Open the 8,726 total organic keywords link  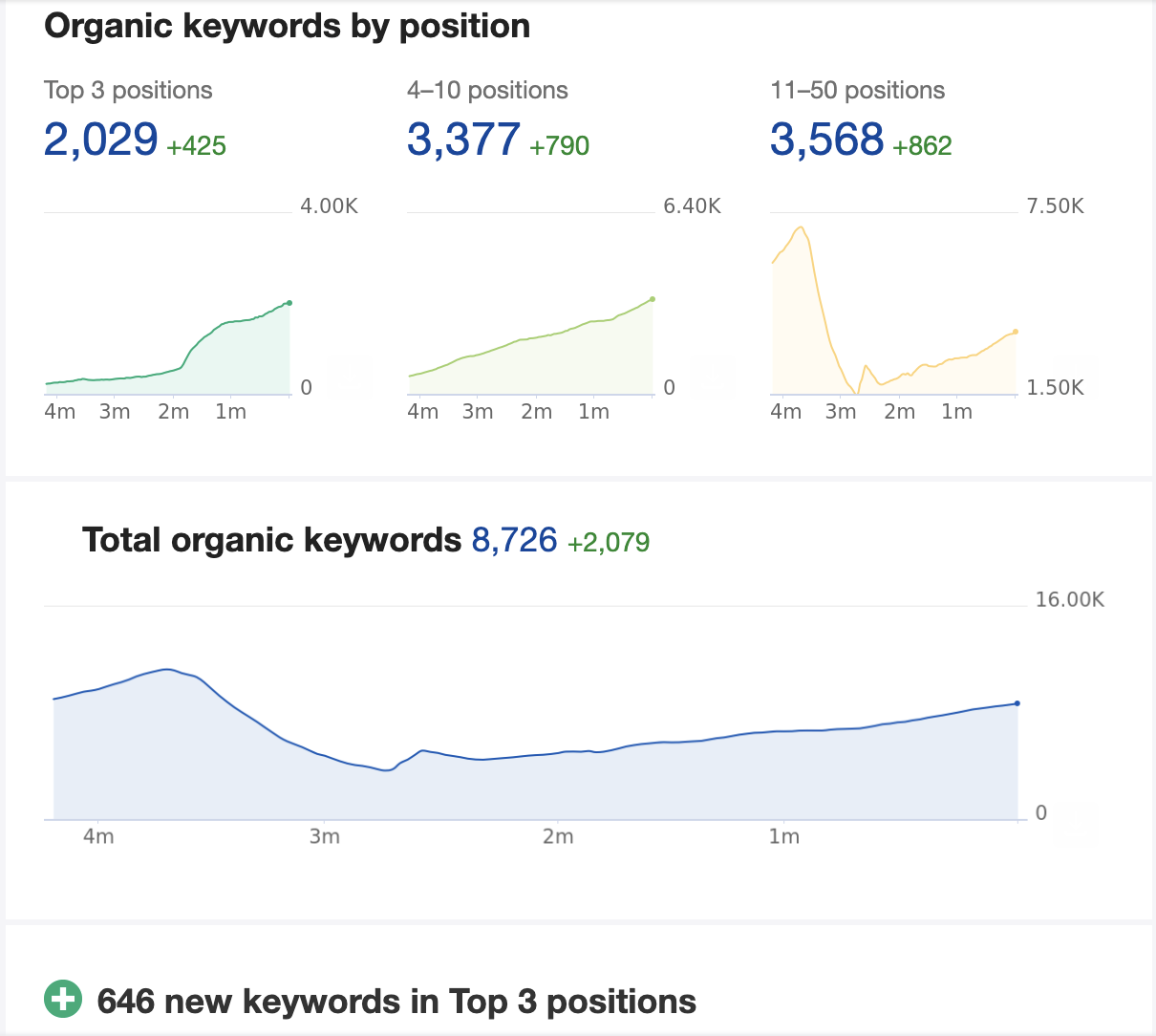[x=514, y=539]
